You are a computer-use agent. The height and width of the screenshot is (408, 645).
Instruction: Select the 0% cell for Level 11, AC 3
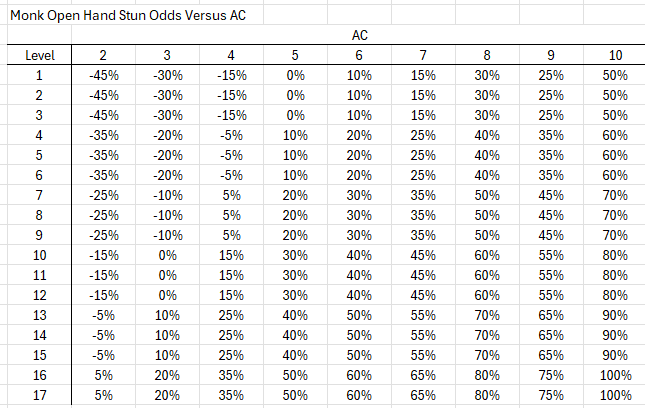(x=167, y=275)
